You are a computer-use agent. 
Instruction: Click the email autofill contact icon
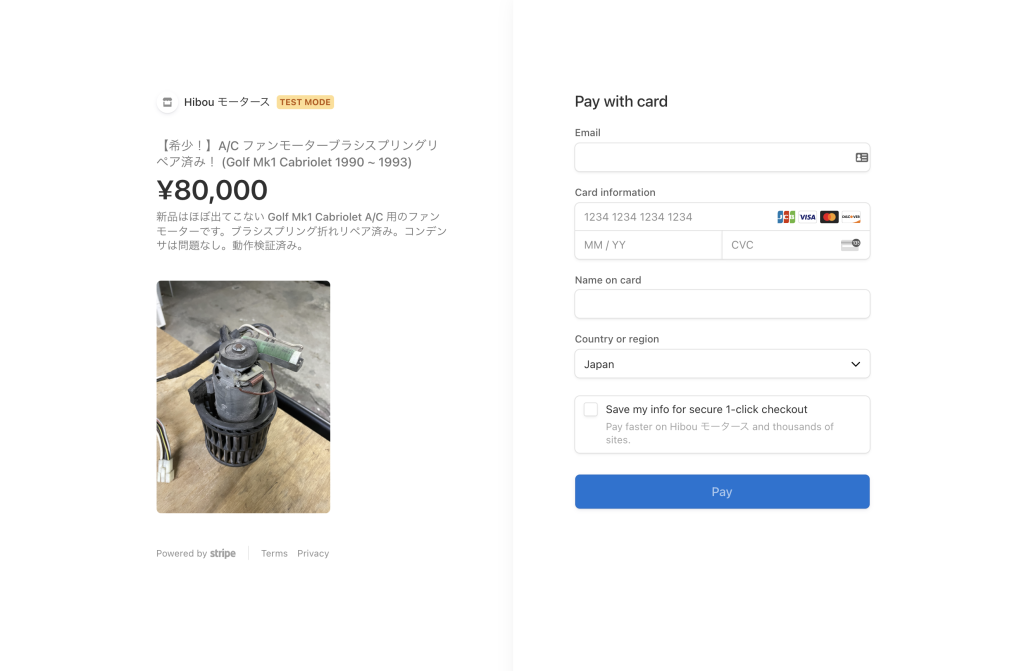tap(861, 158)
